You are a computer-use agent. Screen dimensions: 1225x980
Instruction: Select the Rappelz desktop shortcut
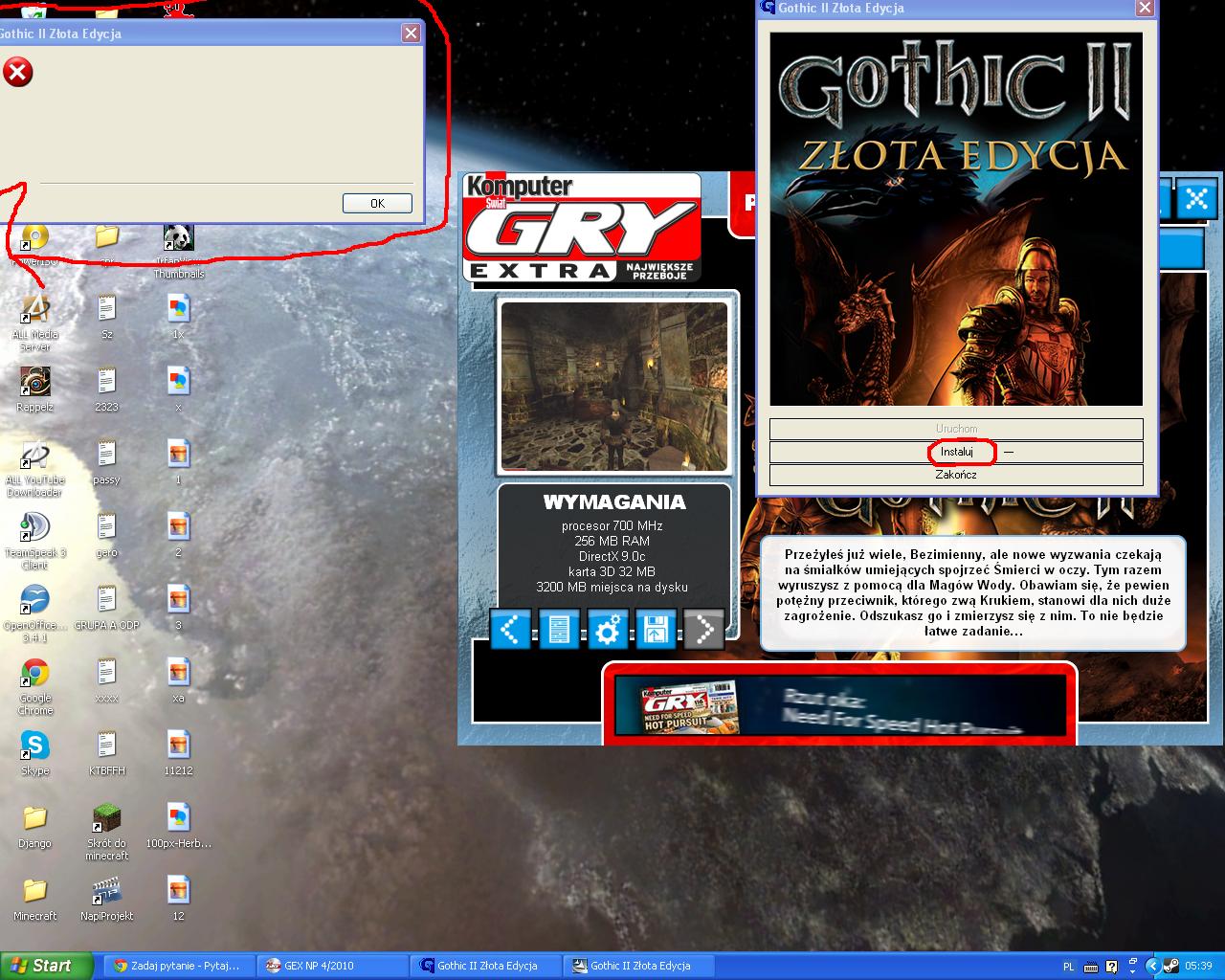34,389
